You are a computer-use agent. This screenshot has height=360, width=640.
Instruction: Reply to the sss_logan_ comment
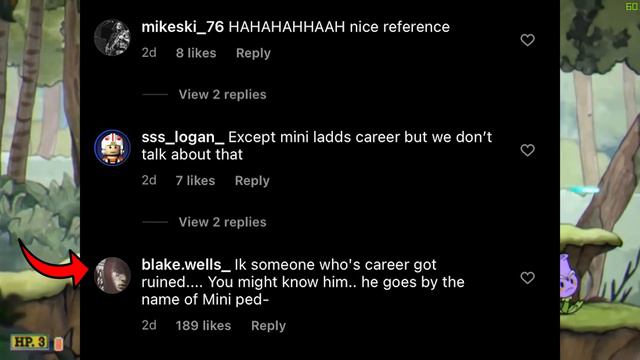pos(252,180)
